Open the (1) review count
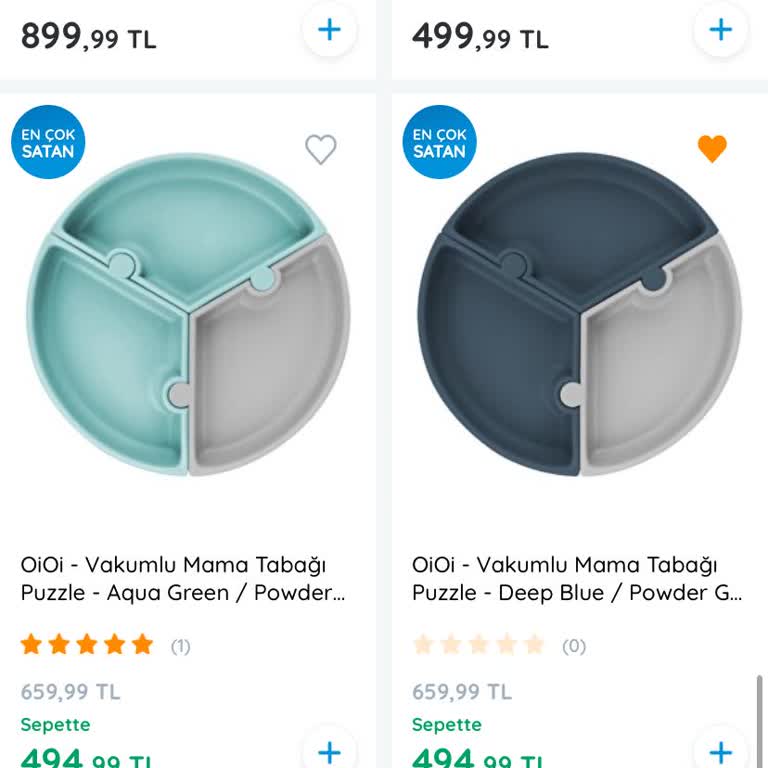Screen dimensions: 768x768 (181, 647)
